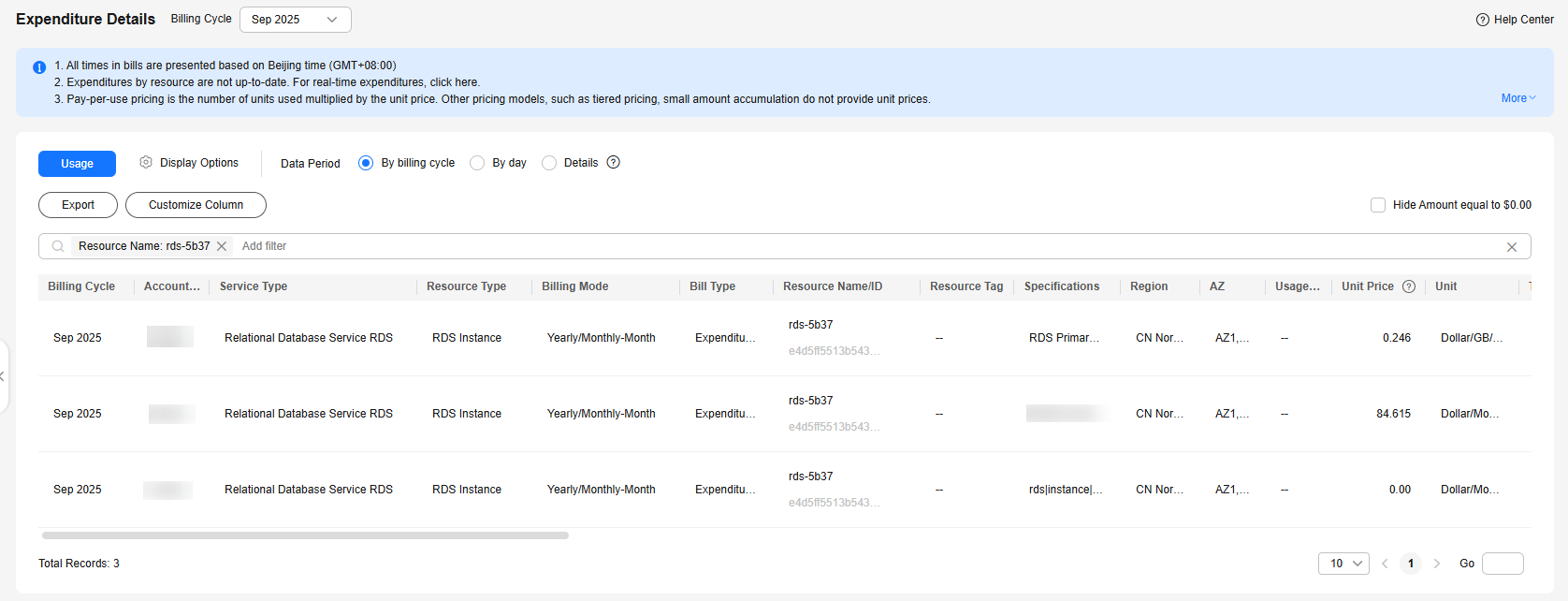Click the help icon next to Details
Image resolution: width=1568 pixels, height=601 pixels.
pyautogui.click(x=614, y=162)
